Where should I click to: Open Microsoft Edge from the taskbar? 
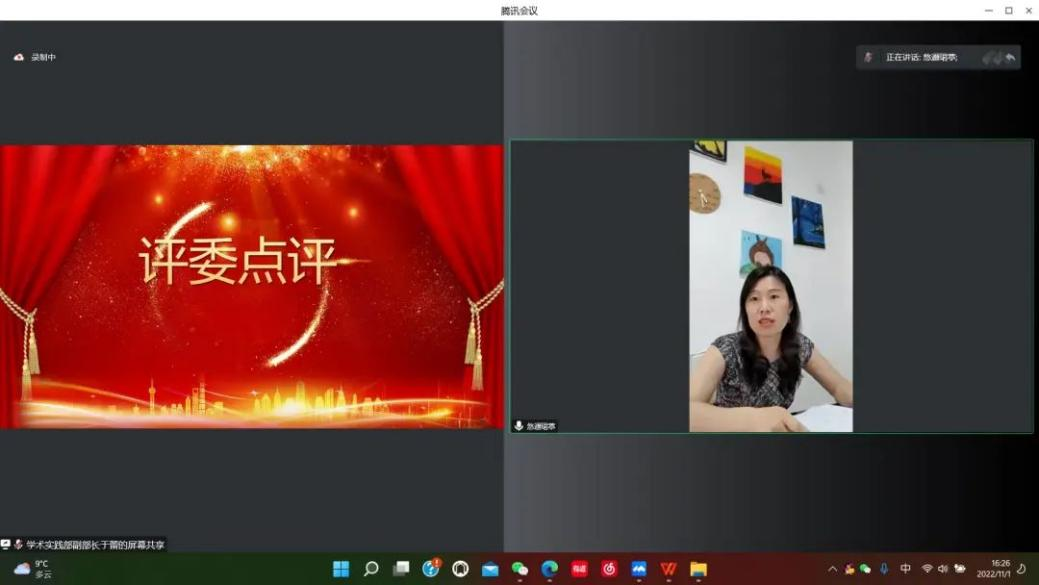tap(549, 569)
